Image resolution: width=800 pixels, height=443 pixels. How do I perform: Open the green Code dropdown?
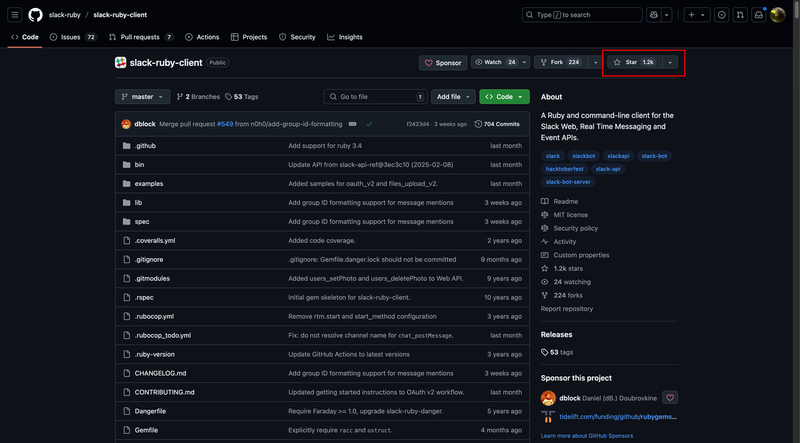[x=504, y=96]
